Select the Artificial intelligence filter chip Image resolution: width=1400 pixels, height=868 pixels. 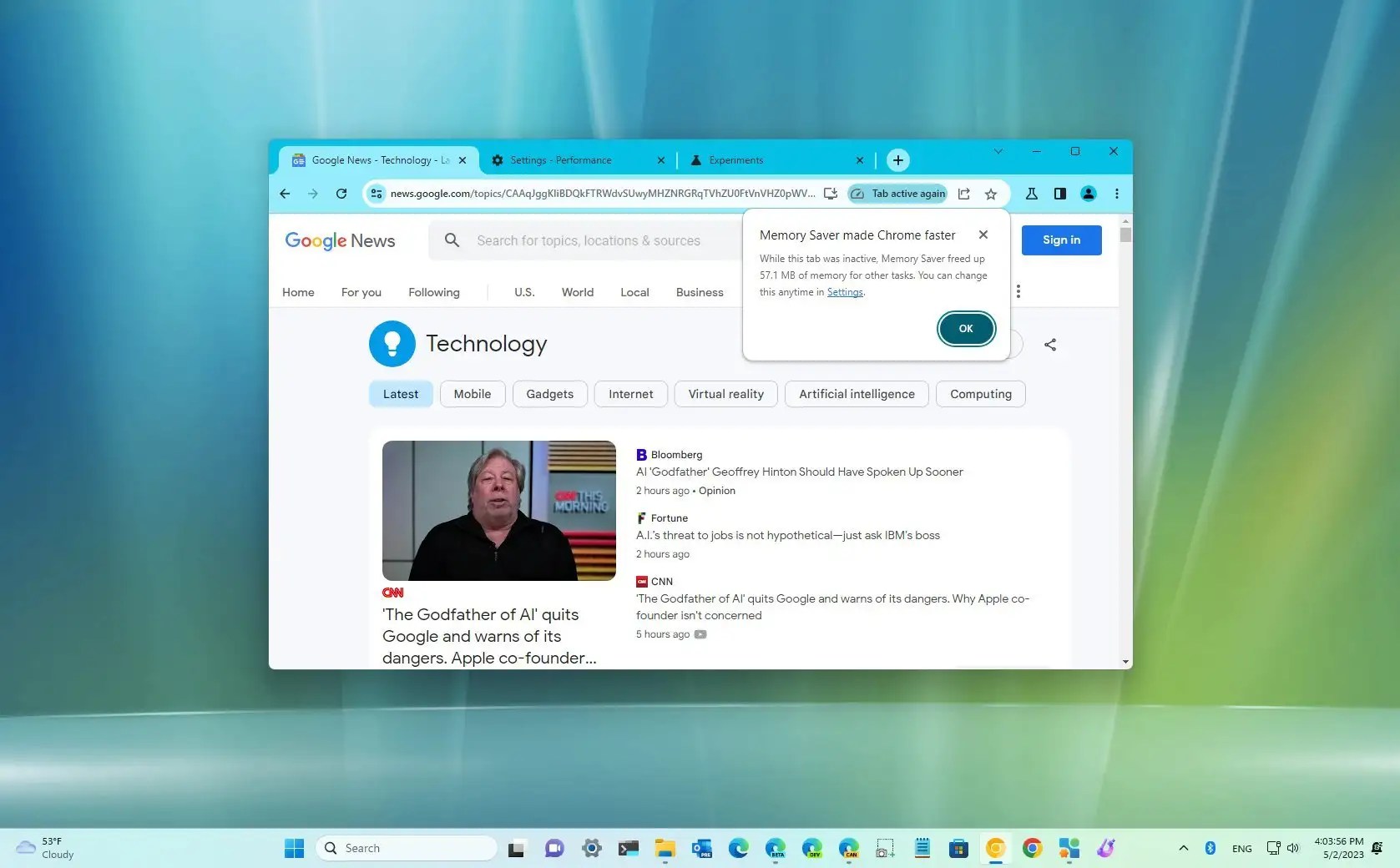point(856,393)
